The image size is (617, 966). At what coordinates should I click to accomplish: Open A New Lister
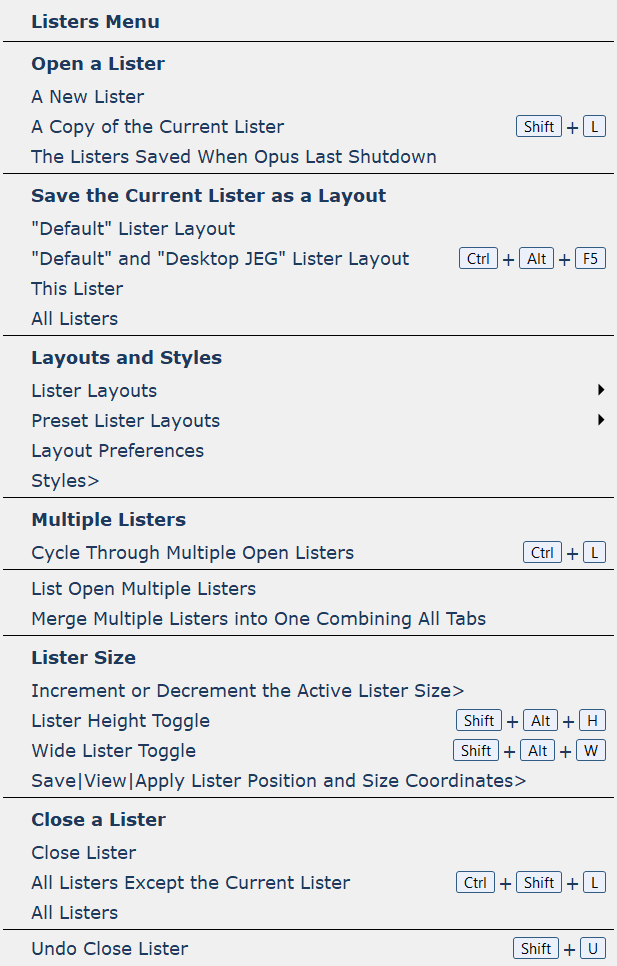88,97
